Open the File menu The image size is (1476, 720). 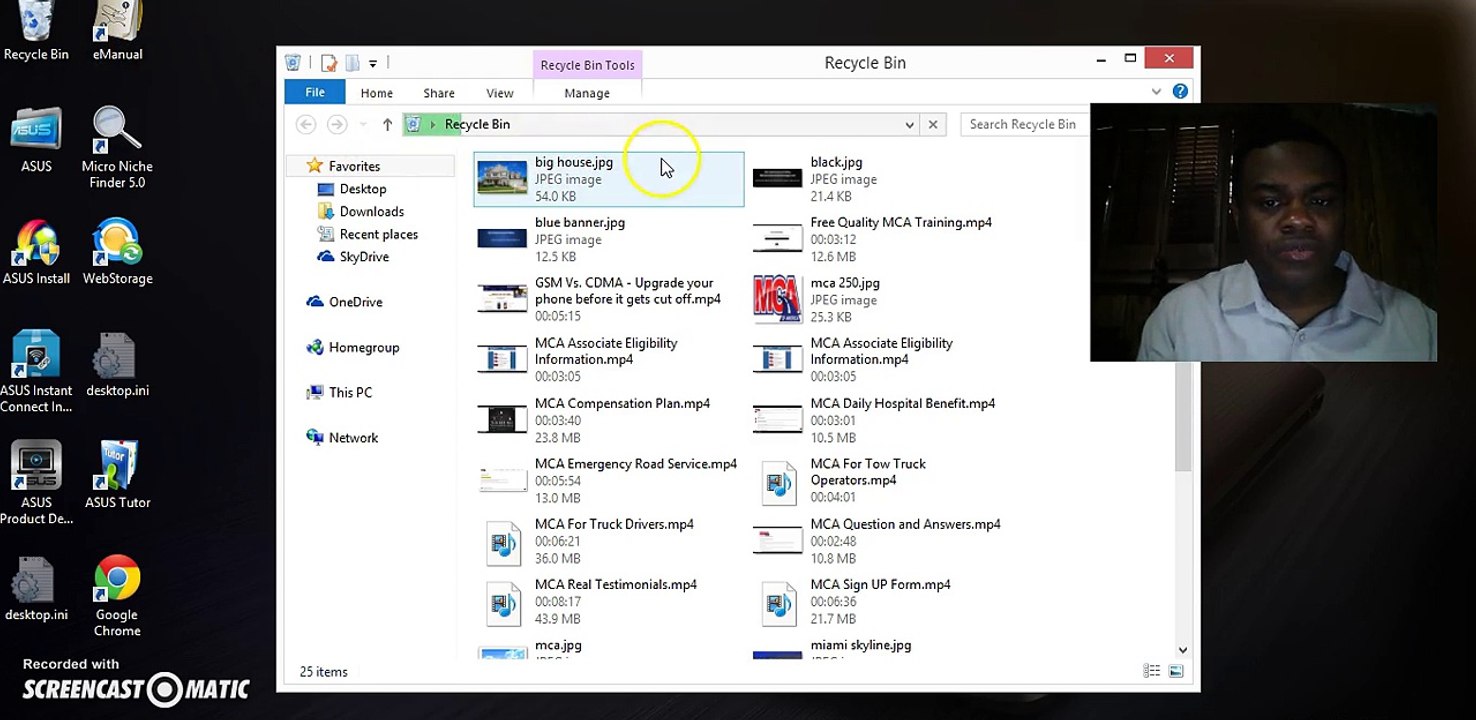point(315,92)
